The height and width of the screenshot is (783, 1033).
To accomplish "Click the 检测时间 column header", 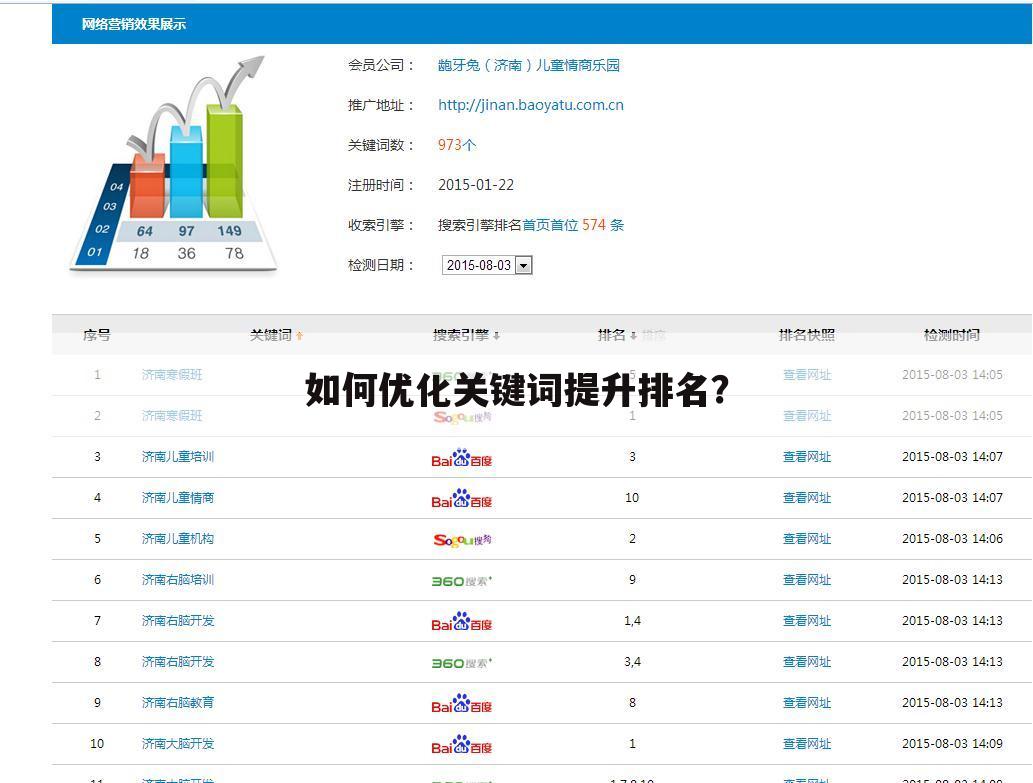I will coord(952,335).
